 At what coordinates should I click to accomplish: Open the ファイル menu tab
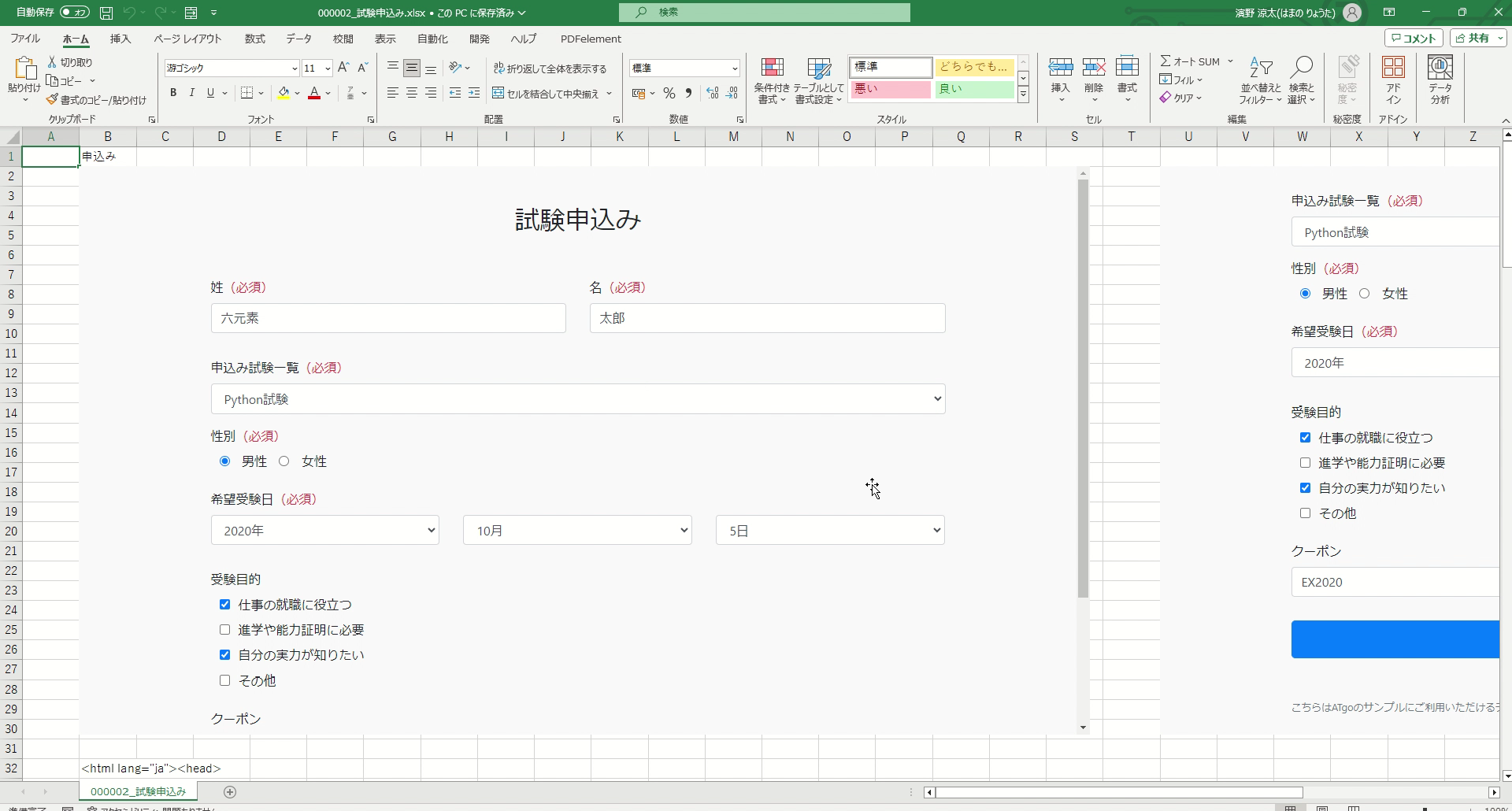point(25,39)
